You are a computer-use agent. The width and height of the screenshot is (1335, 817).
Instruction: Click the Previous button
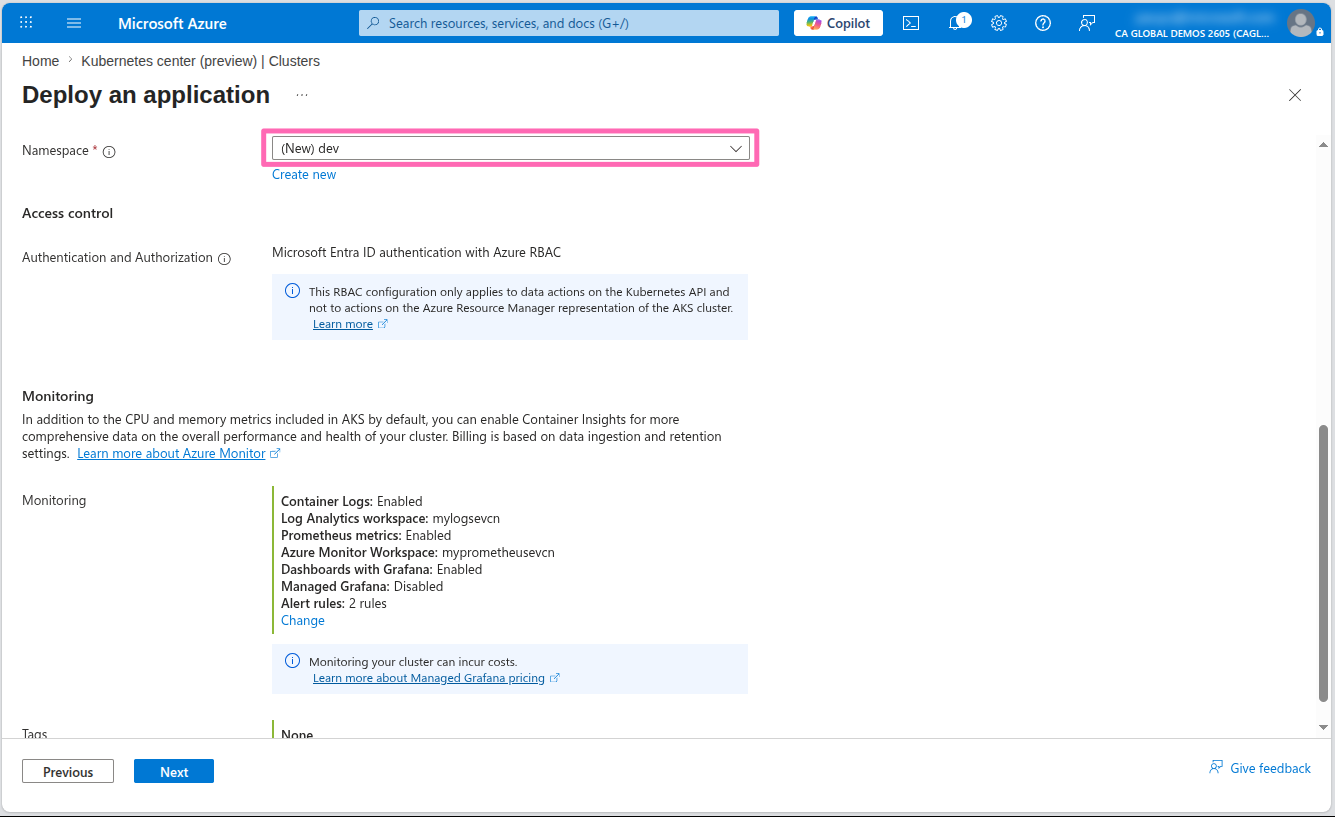[68, 771]
